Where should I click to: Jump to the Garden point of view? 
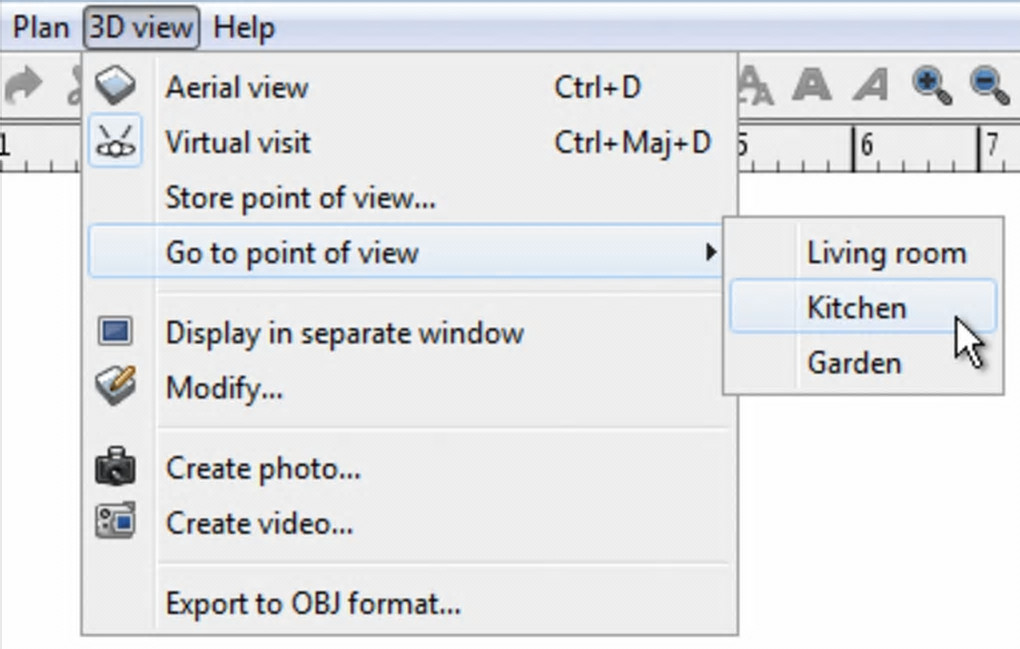tap(854, 362)
